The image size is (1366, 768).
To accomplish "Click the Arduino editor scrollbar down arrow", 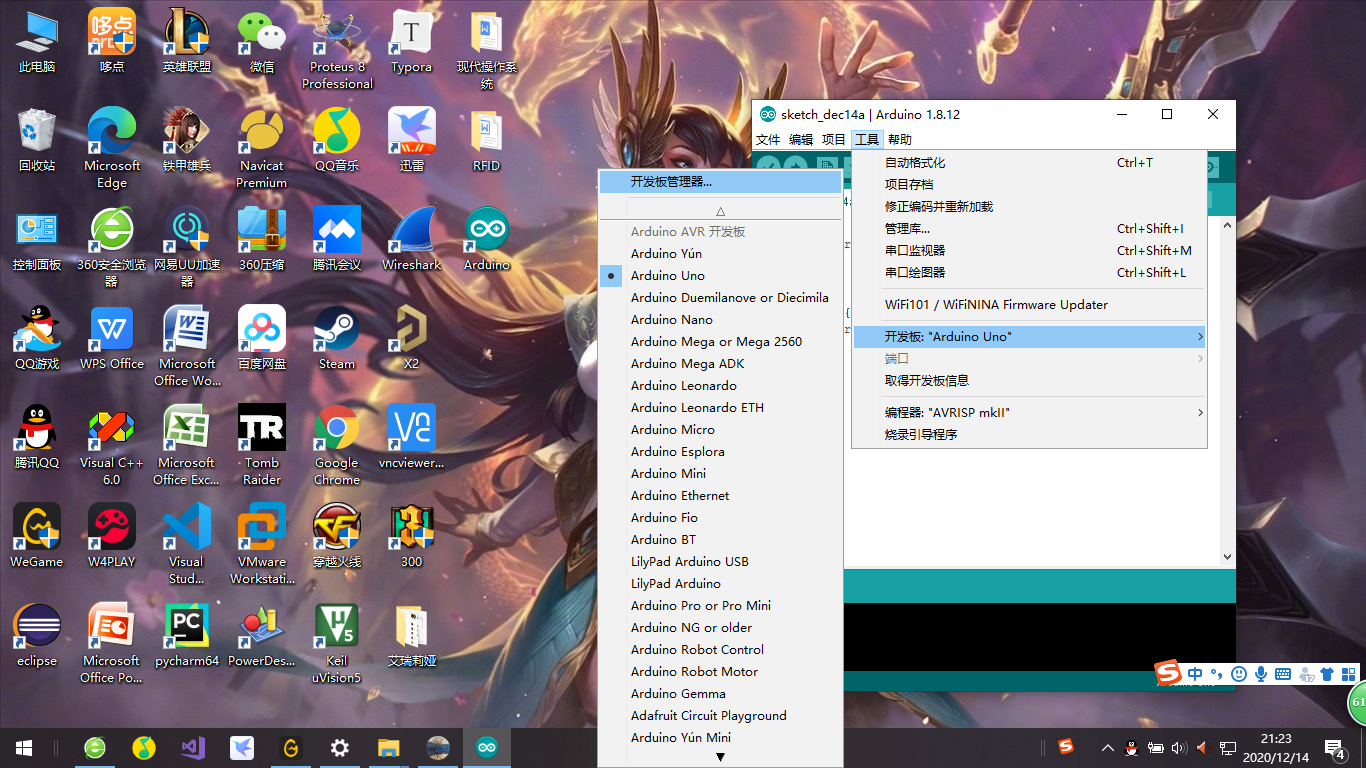I will 1227,557.
